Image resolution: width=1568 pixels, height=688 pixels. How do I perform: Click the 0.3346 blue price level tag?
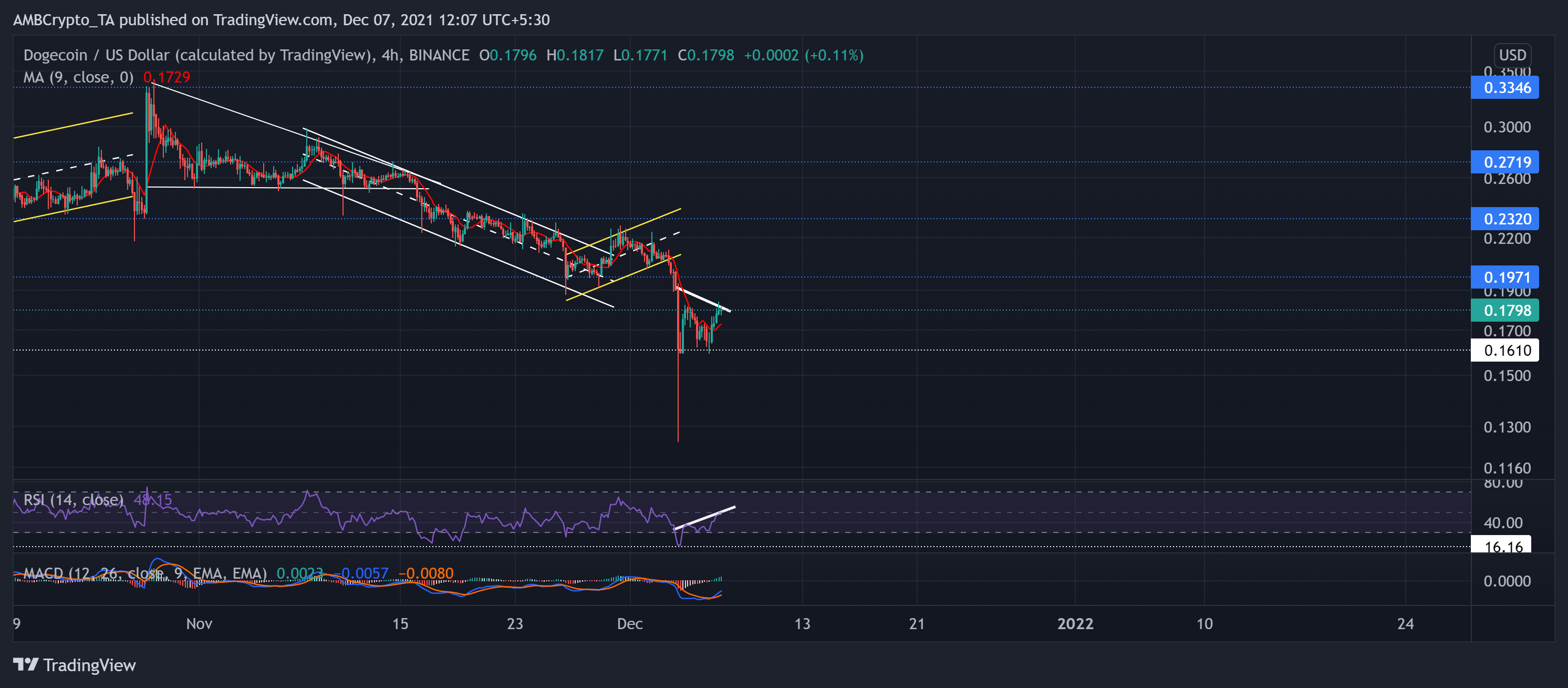coord(1504,88)
